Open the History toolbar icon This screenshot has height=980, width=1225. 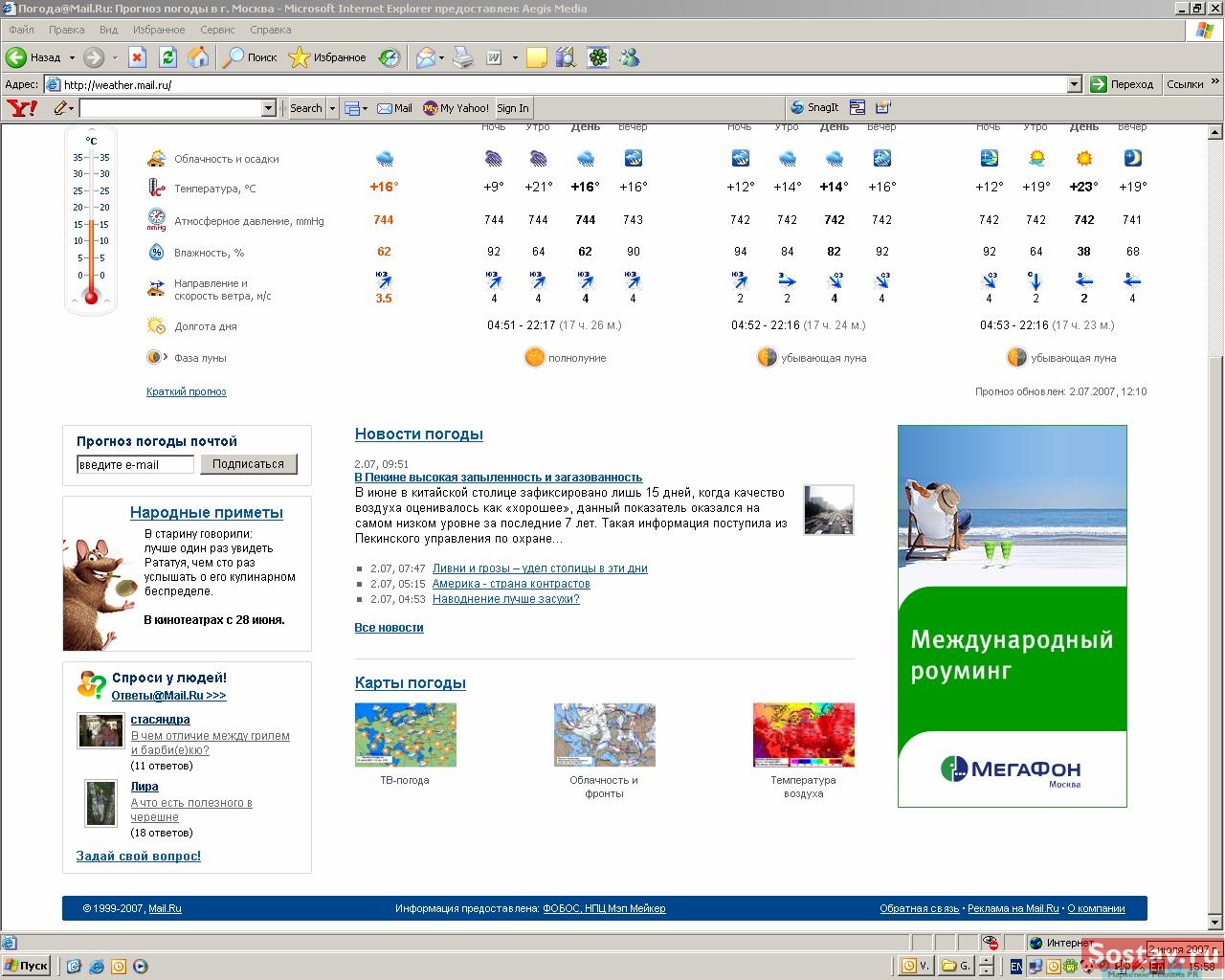pyautogui.click(x=389, y=57)
